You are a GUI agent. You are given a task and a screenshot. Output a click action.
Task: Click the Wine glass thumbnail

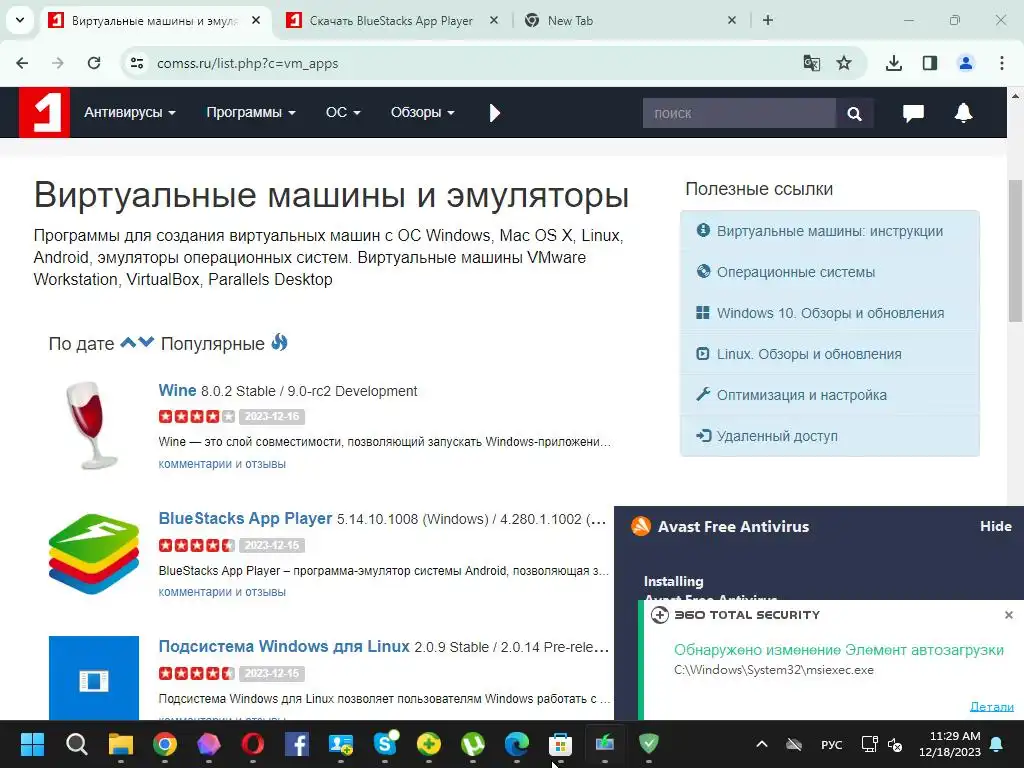click(x=93, y=425)
